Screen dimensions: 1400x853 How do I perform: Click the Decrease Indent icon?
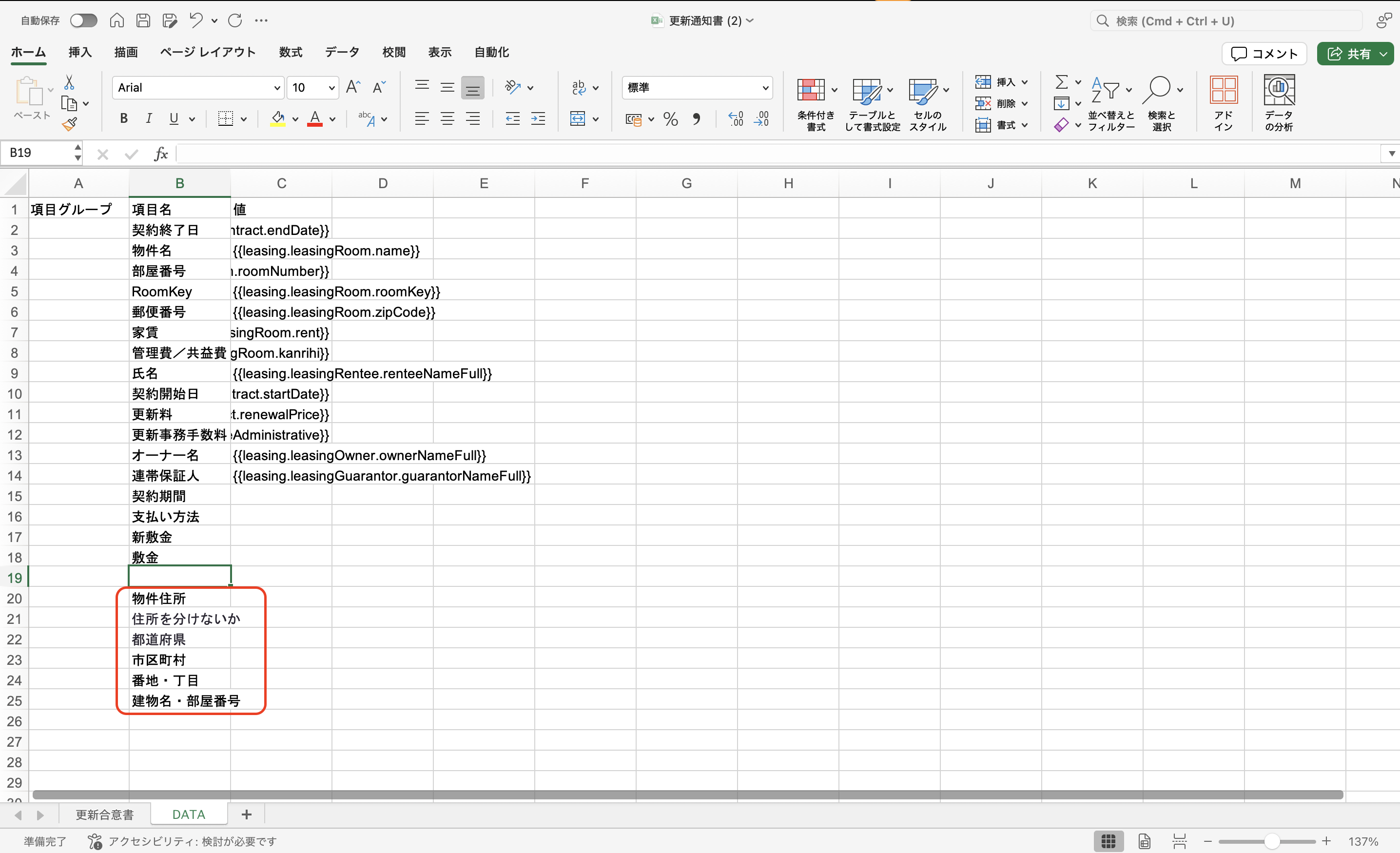point(512,119)
